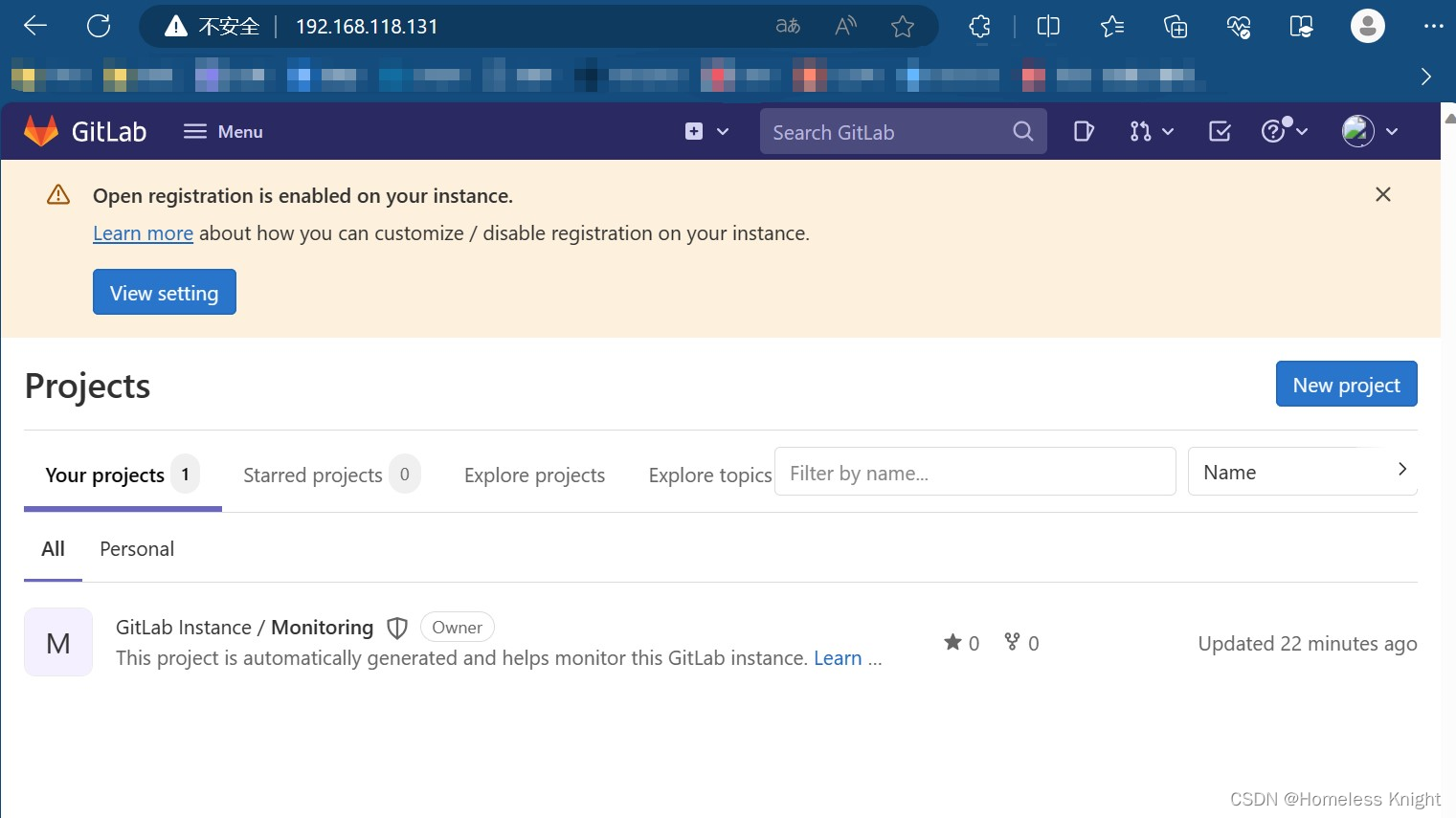Open the browser essentials heart icon

(x=1239, y=26)
